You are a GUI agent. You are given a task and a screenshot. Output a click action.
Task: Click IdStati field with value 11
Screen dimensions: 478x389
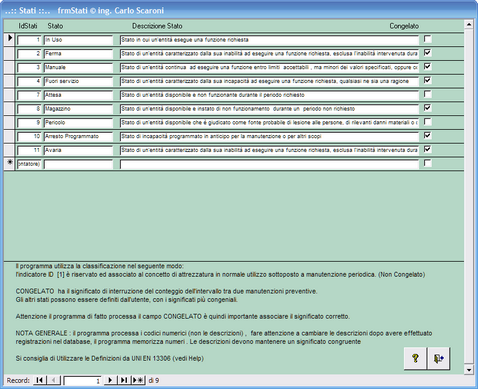[29, 150]
